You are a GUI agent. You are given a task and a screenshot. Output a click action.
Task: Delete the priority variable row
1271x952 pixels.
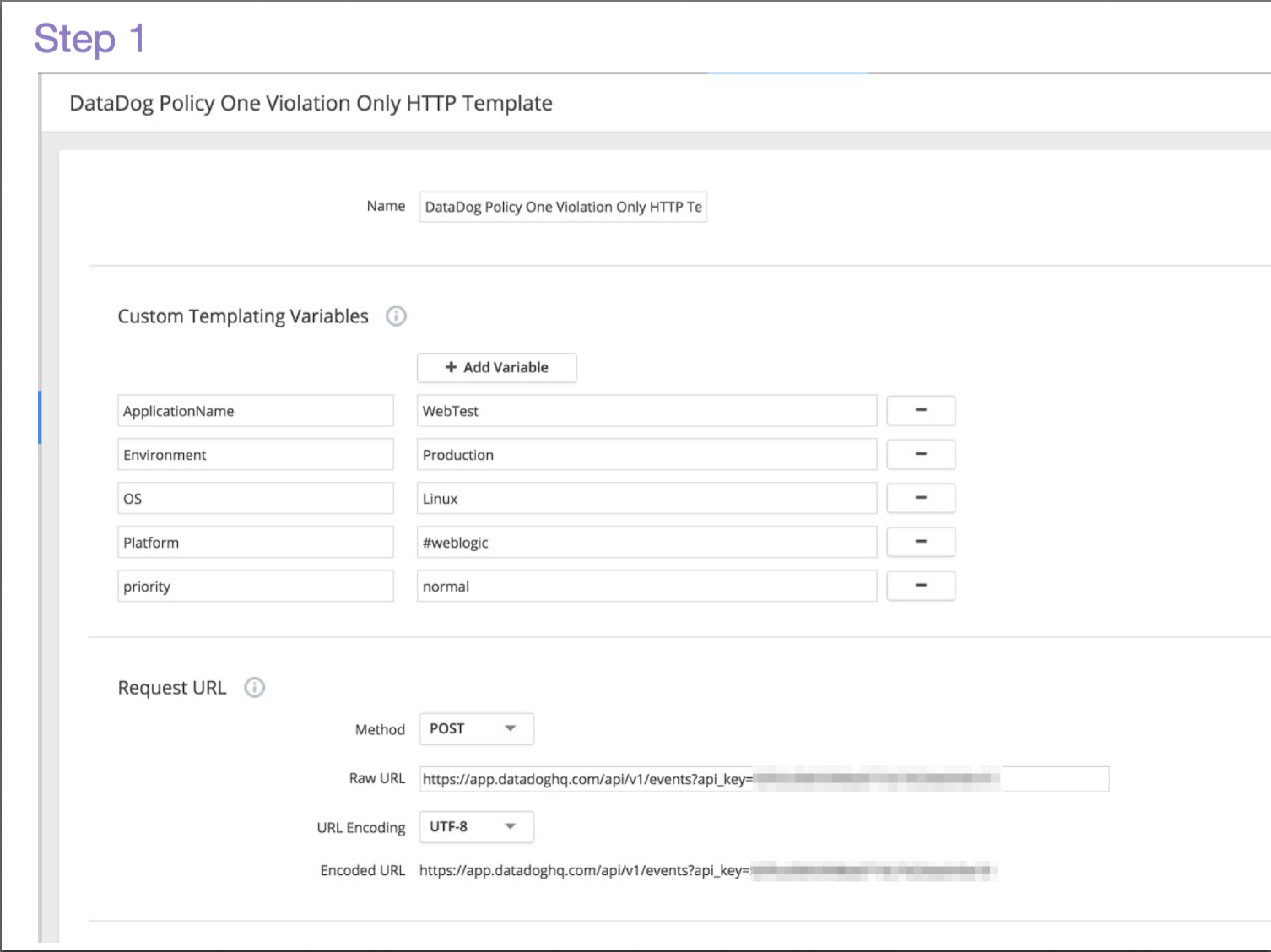coord(920,587)
